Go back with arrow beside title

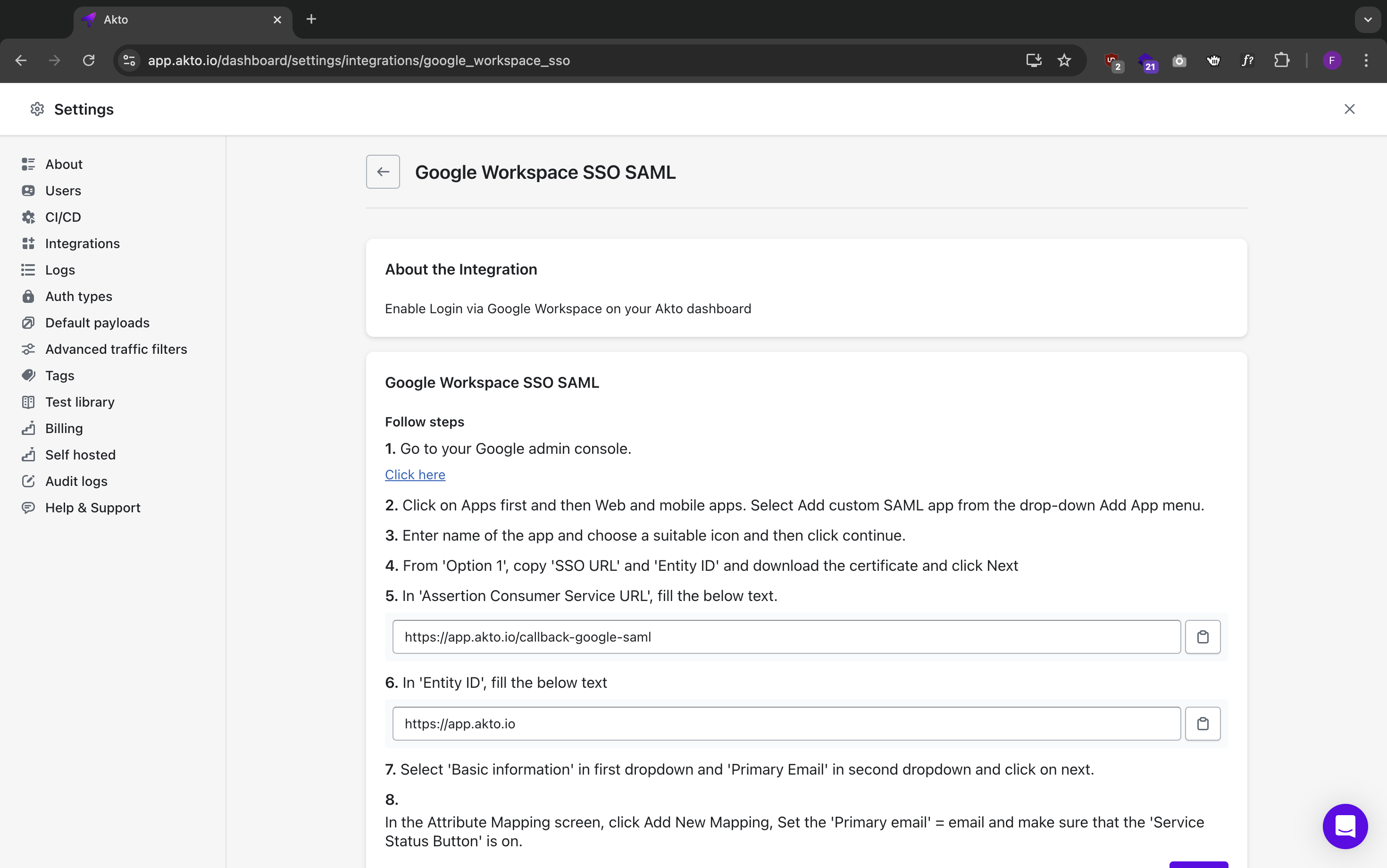(383, 172)
